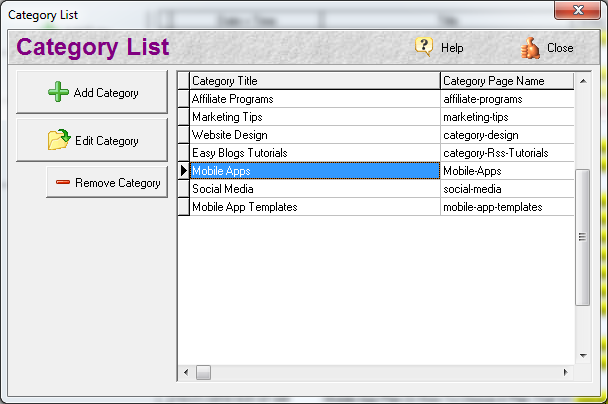The width and height of the screenshot is (608, 404).
Task: Click the vertical scrollbar thumb
Action: (582, 237)
